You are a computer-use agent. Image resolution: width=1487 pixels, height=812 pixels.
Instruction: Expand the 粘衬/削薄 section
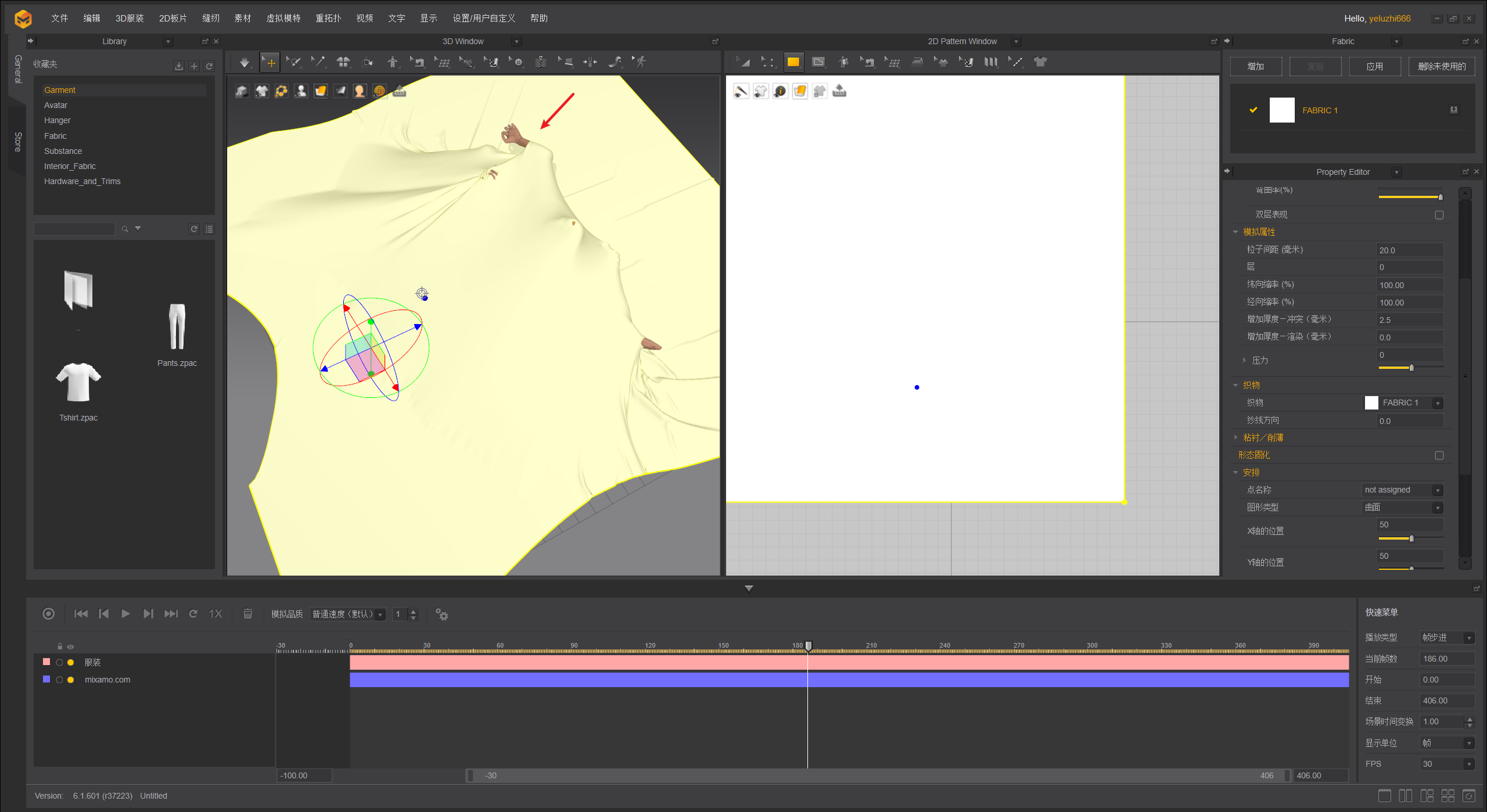pos(1235,437)
